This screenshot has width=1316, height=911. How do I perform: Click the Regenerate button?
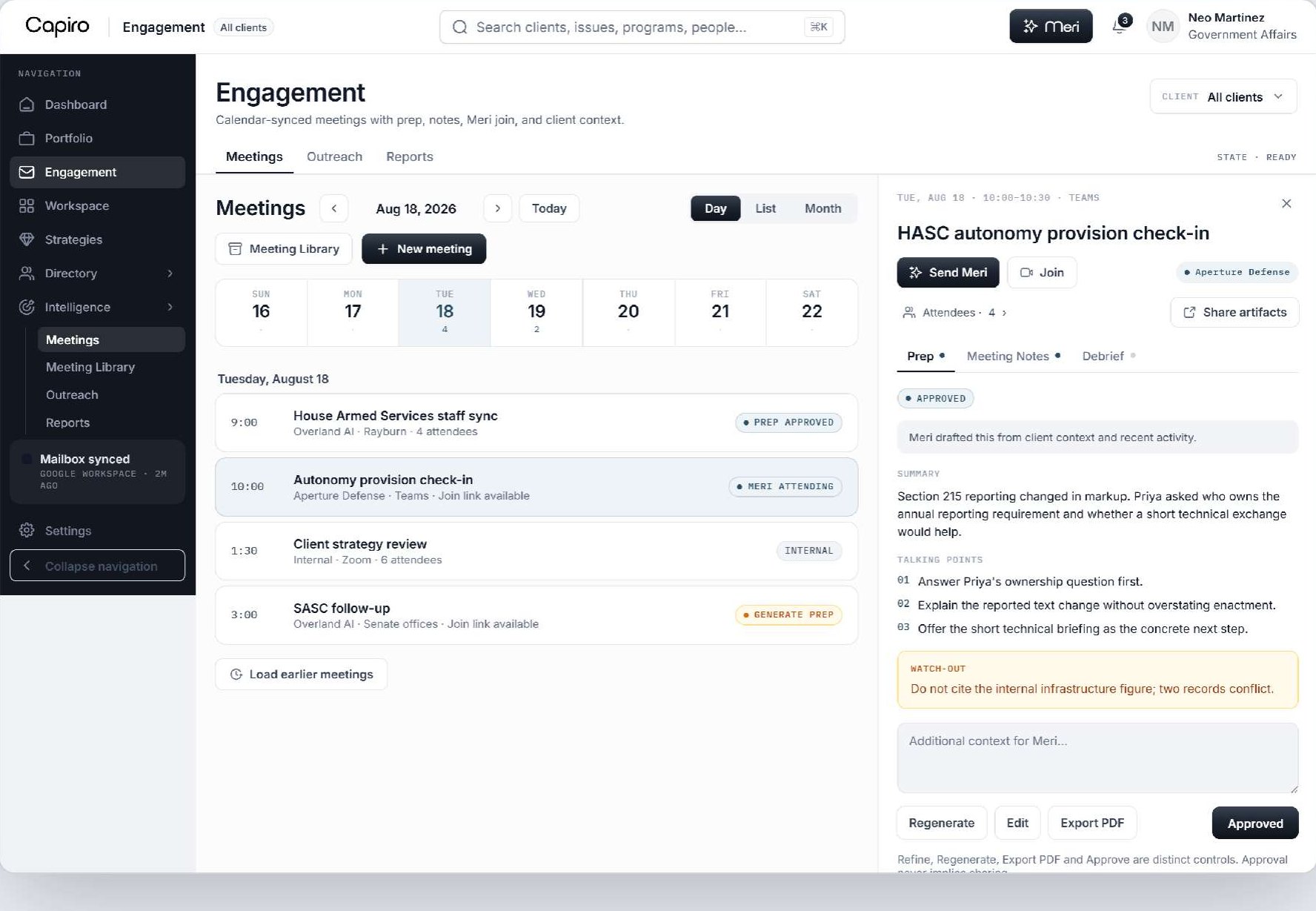coord(942,823)
